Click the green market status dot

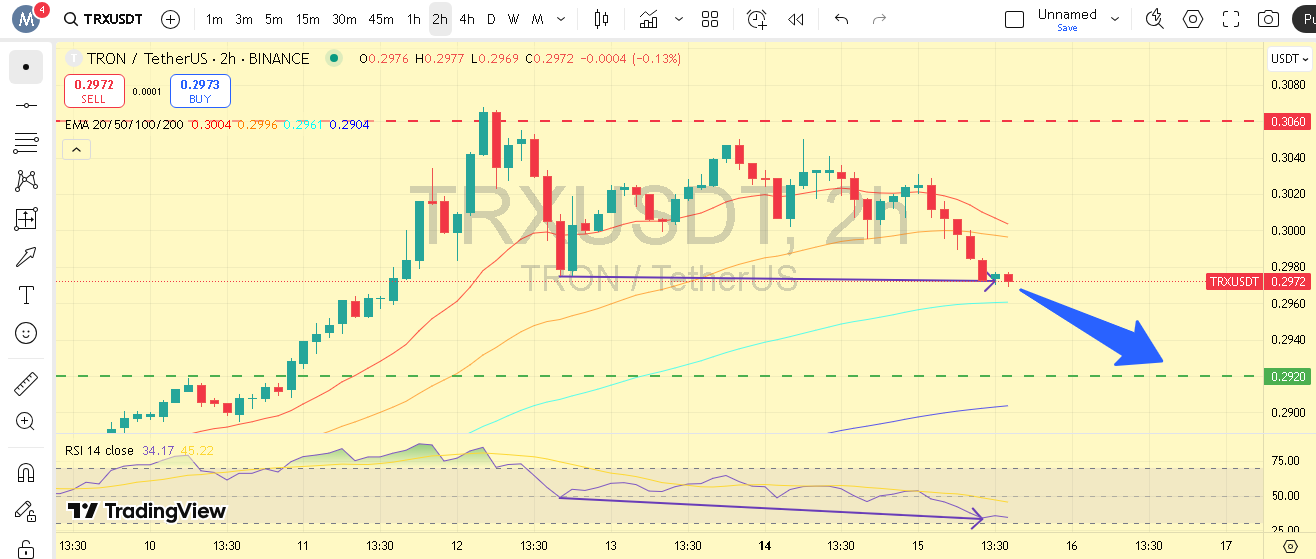(x=334, y=59)
